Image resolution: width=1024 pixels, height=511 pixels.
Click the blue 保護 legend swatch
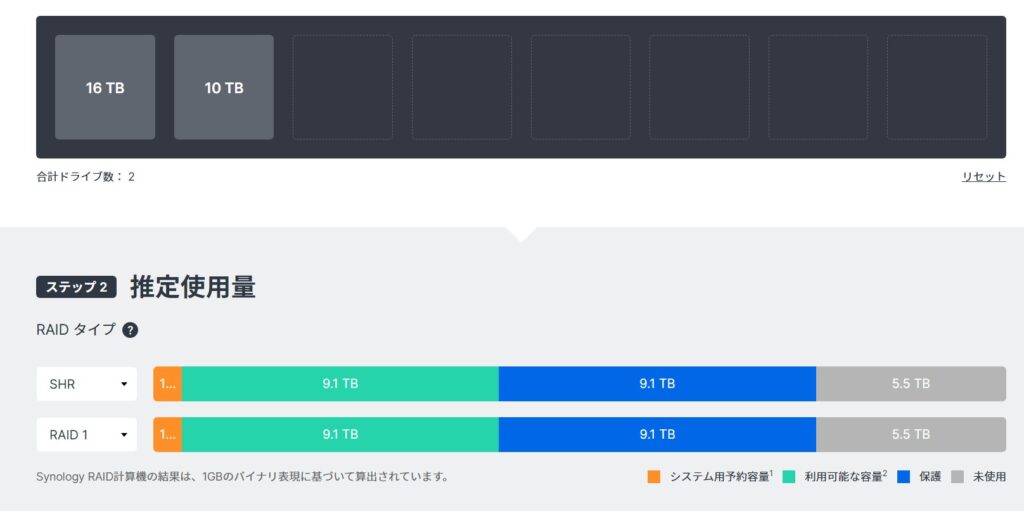pos(904,477)
